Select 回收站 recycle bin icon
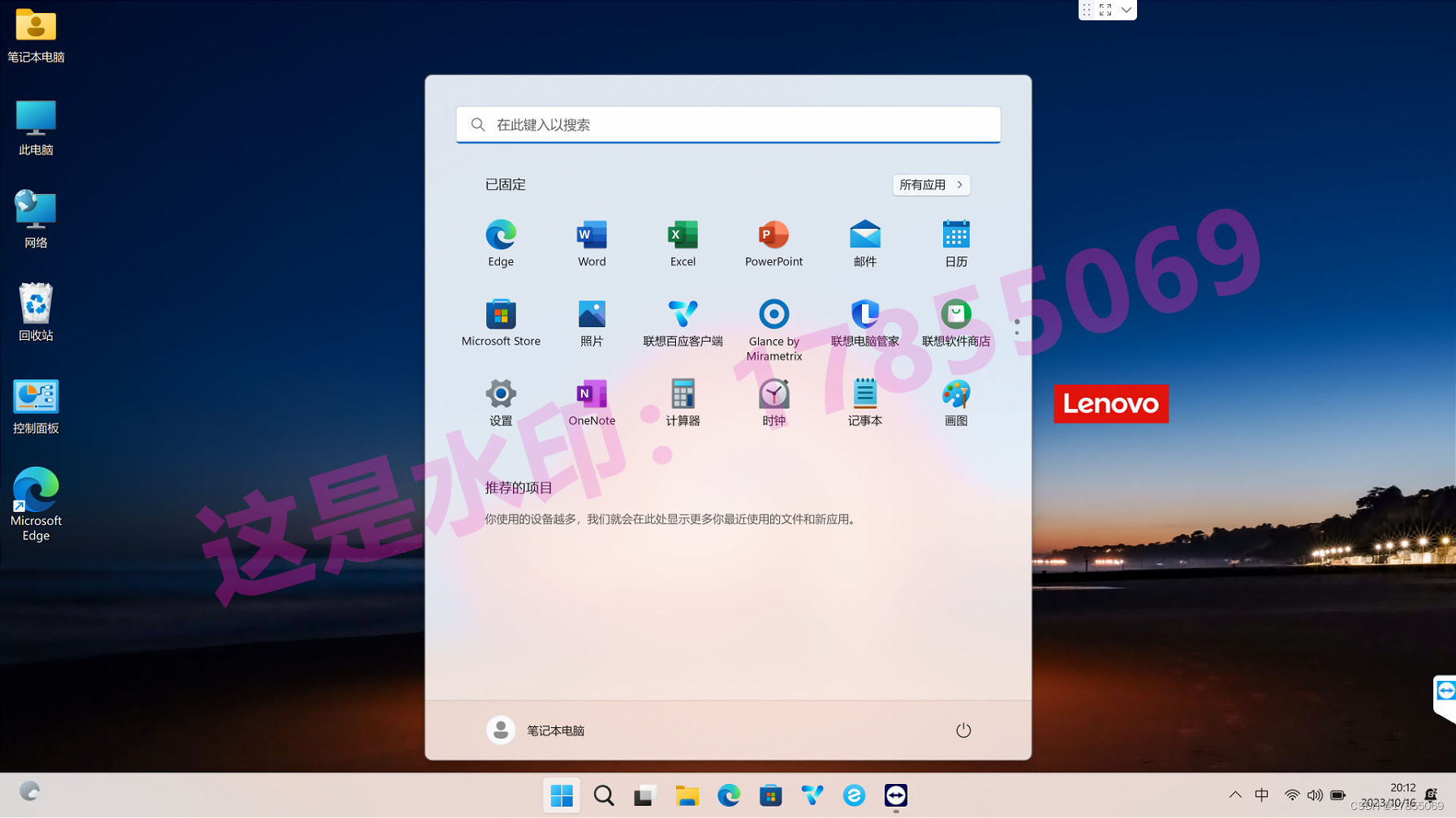 36,313
